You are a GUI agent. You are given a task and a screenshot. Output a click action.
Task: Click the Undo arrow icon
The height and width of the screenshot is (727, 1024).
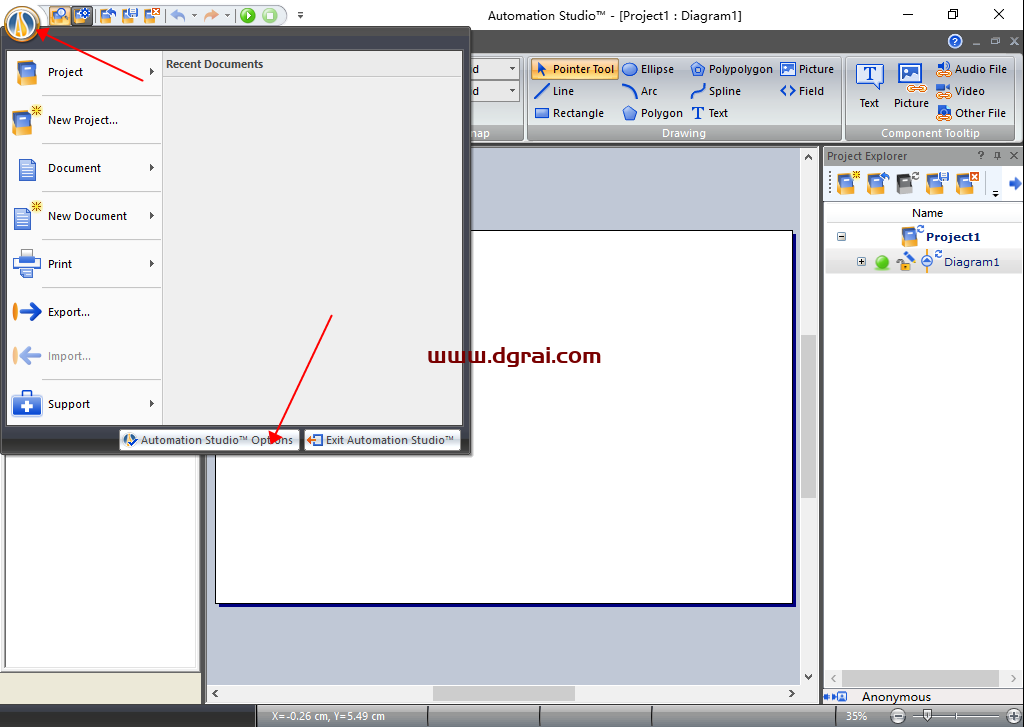point(178,15)
